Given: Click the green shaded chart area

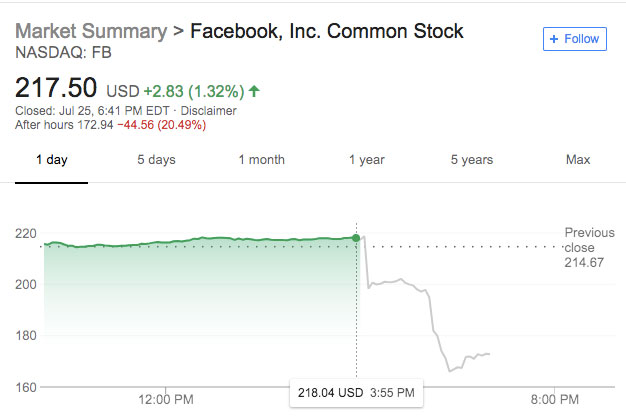Looking at the screenshot, I should point(200,300).
